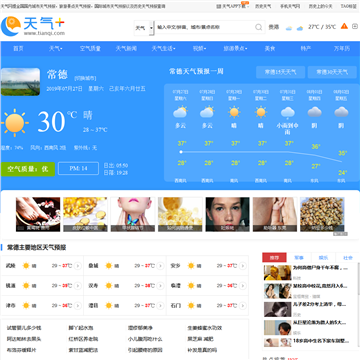Switch to the 社会 news tab
This screenshot has width=360, height=360.
[x=348, y=258]
